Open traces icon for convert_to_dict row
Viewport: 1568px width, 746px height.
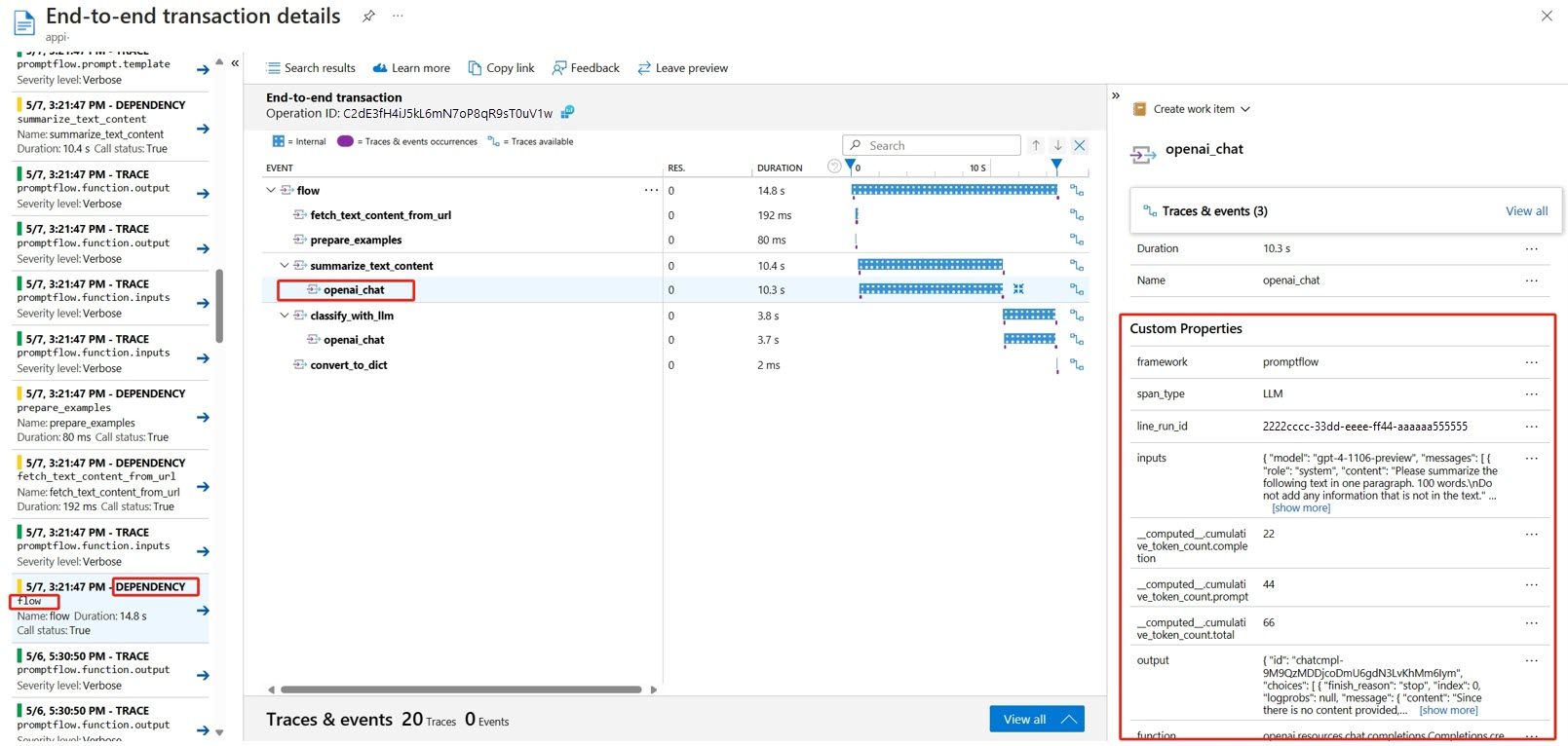click(1077, 365)
